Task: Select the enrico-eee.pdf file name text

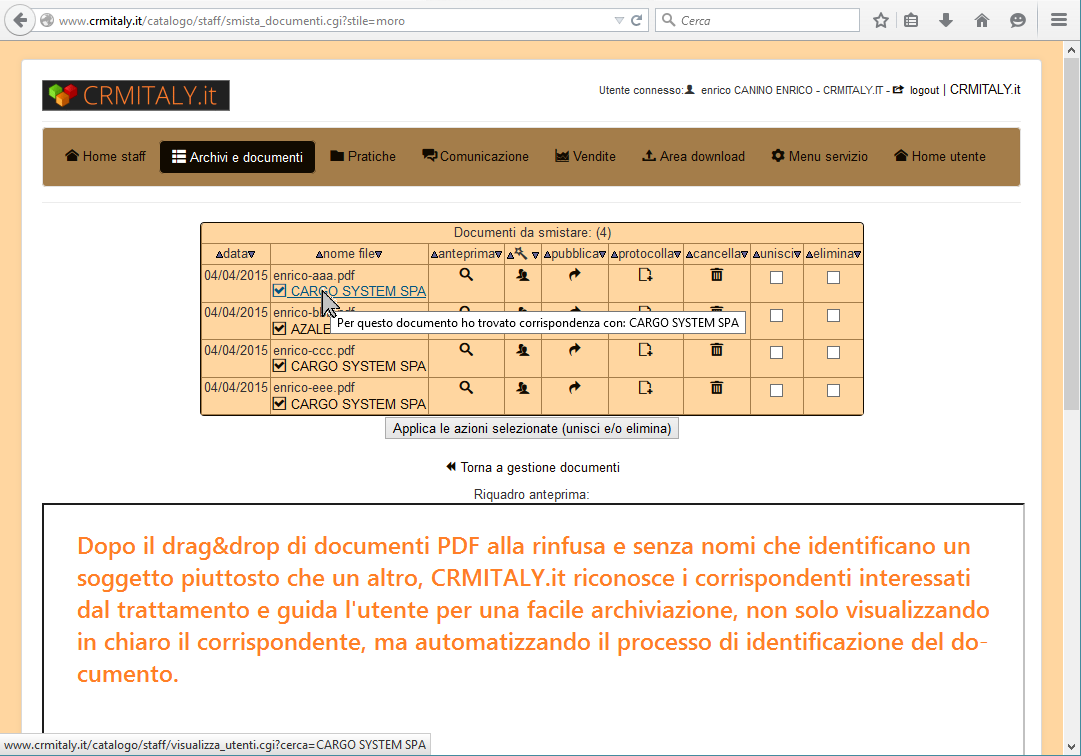Action: pos(314,388)
